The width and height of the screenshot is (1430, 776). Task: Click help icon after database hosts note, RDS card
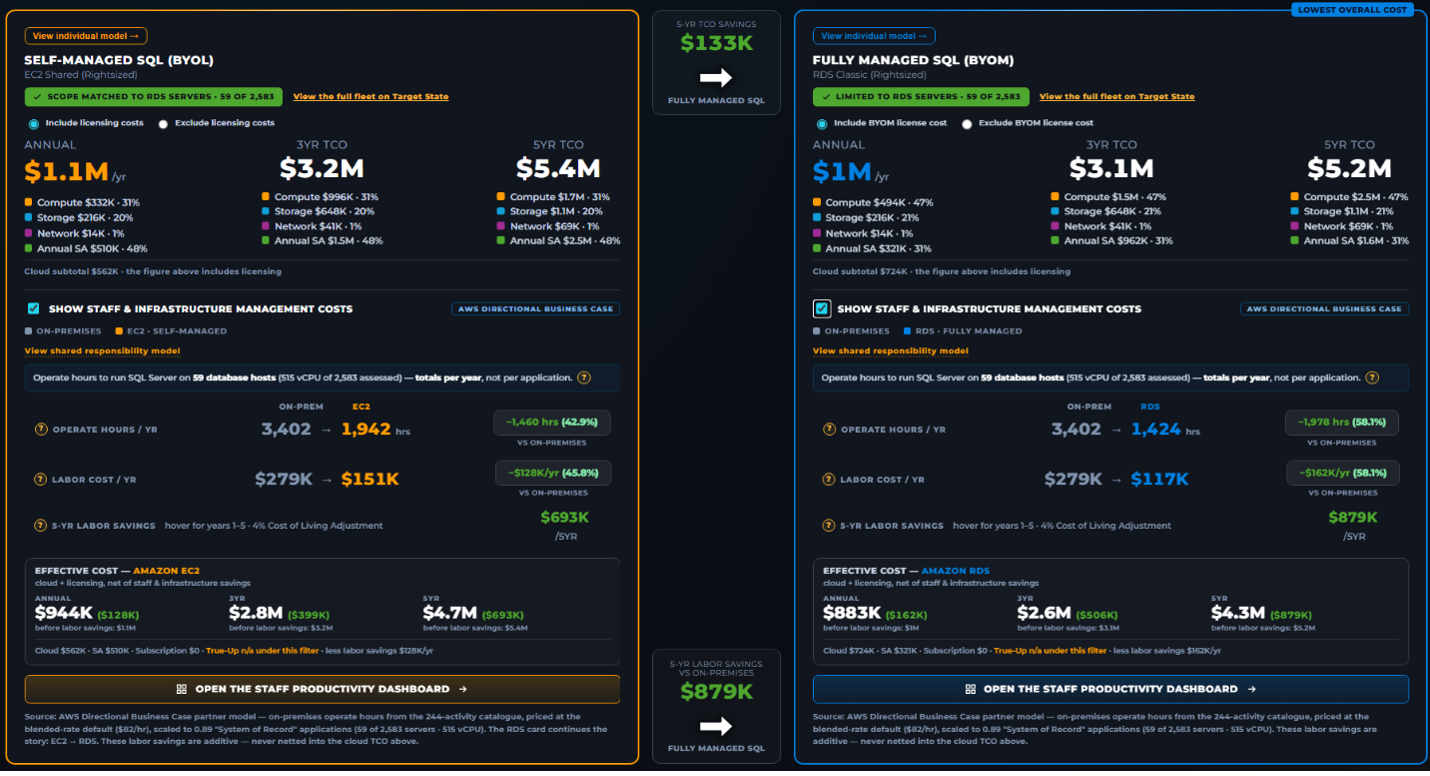coord(1372,378)
